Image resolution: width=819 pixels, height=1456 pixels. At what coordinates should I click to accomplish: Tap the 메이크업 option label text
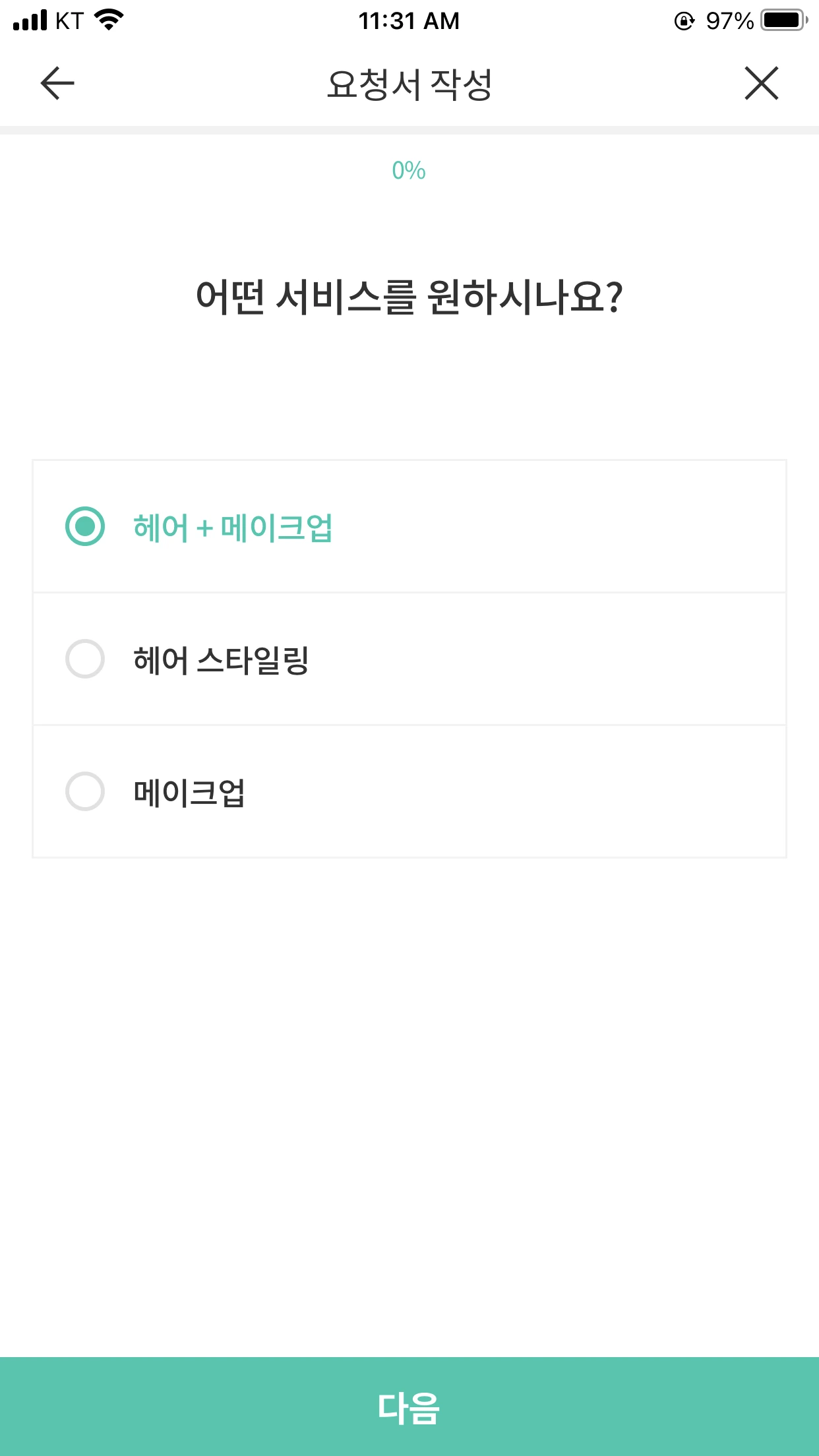pos(189,793)
